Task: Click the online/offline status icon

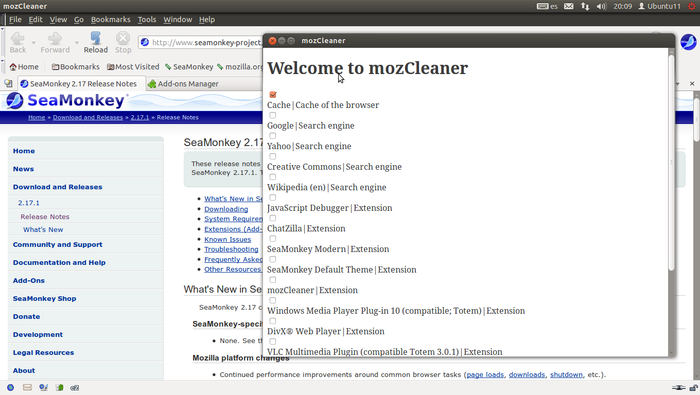Action: [x=679, y=387]
